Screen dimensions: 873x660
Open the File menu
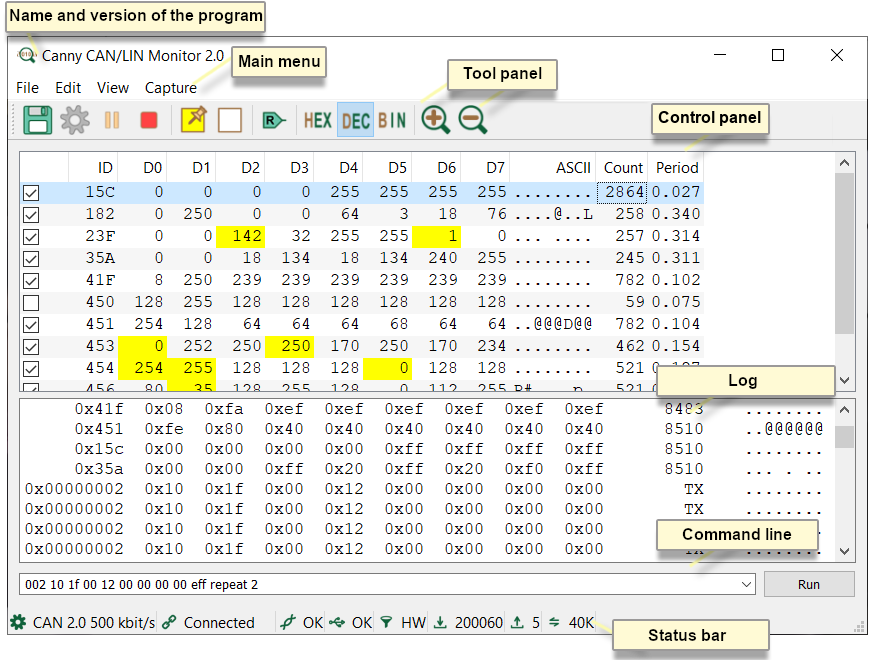click(27, 87)
